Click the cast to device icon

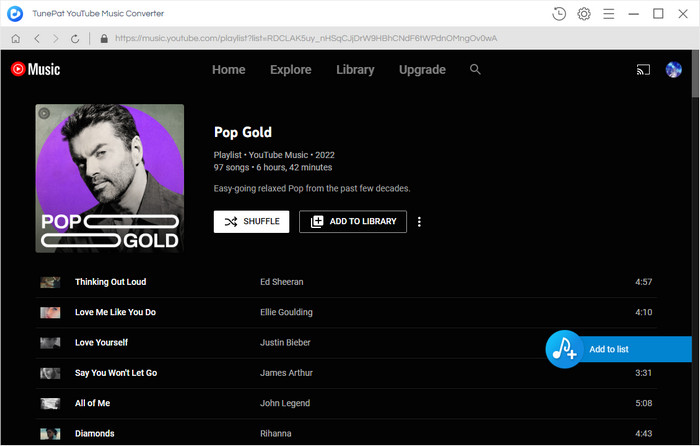tap(643, 70)
